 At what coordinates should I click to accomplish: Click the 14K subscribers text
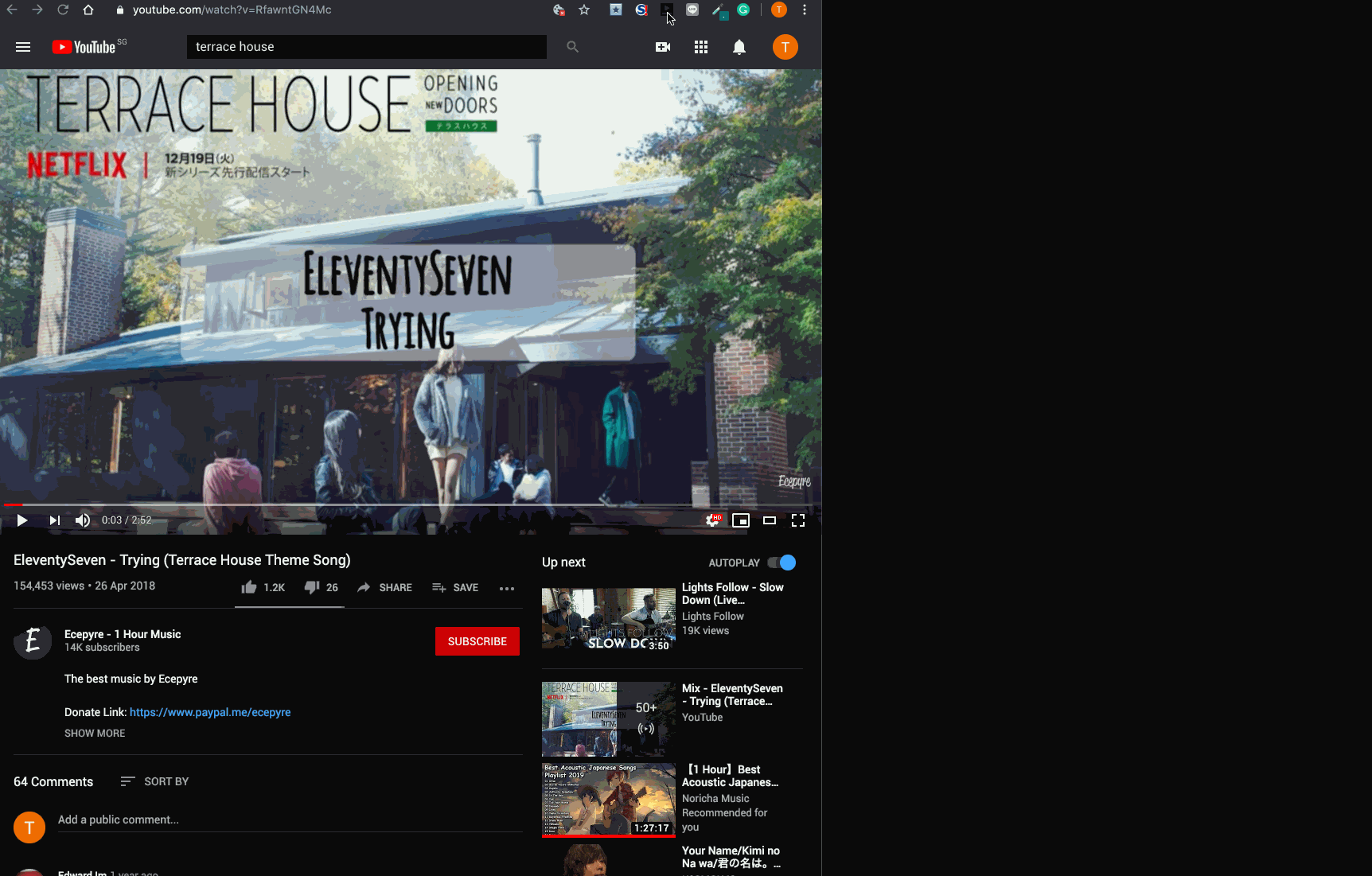click(102, 648)
